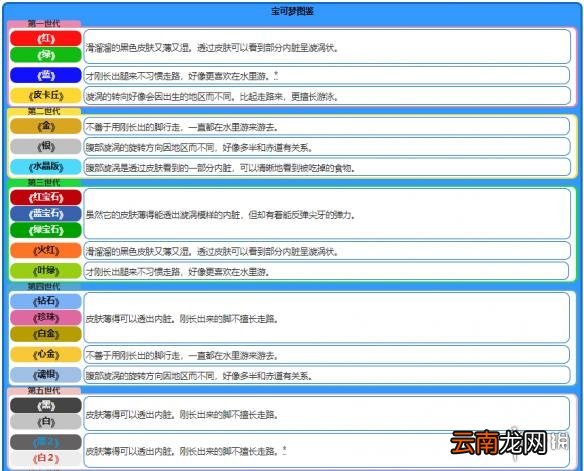
Task: Click the 银 version label
Action: (x=46, y=146)
